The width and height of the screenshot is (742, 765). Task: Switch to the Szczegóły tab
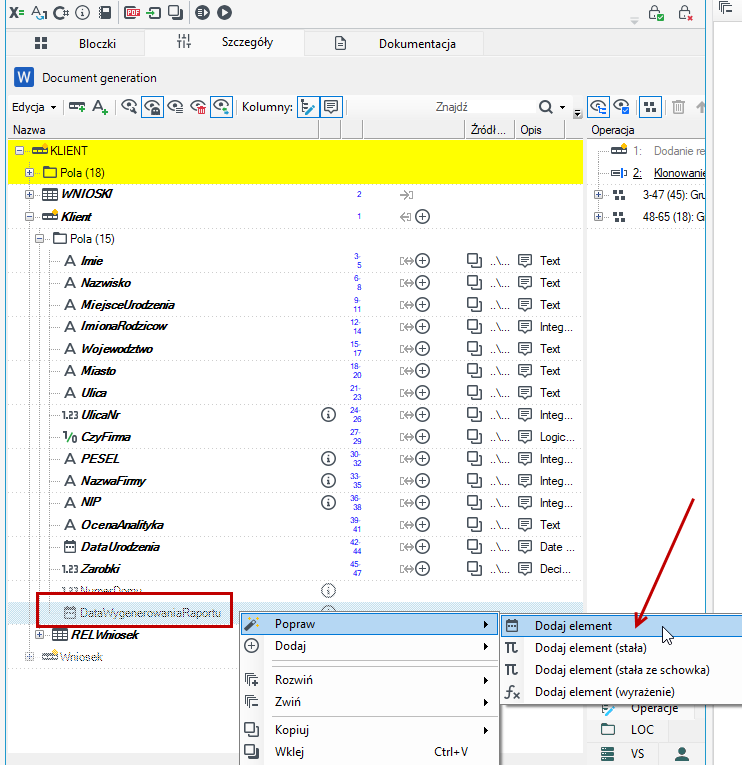(224, 42)
